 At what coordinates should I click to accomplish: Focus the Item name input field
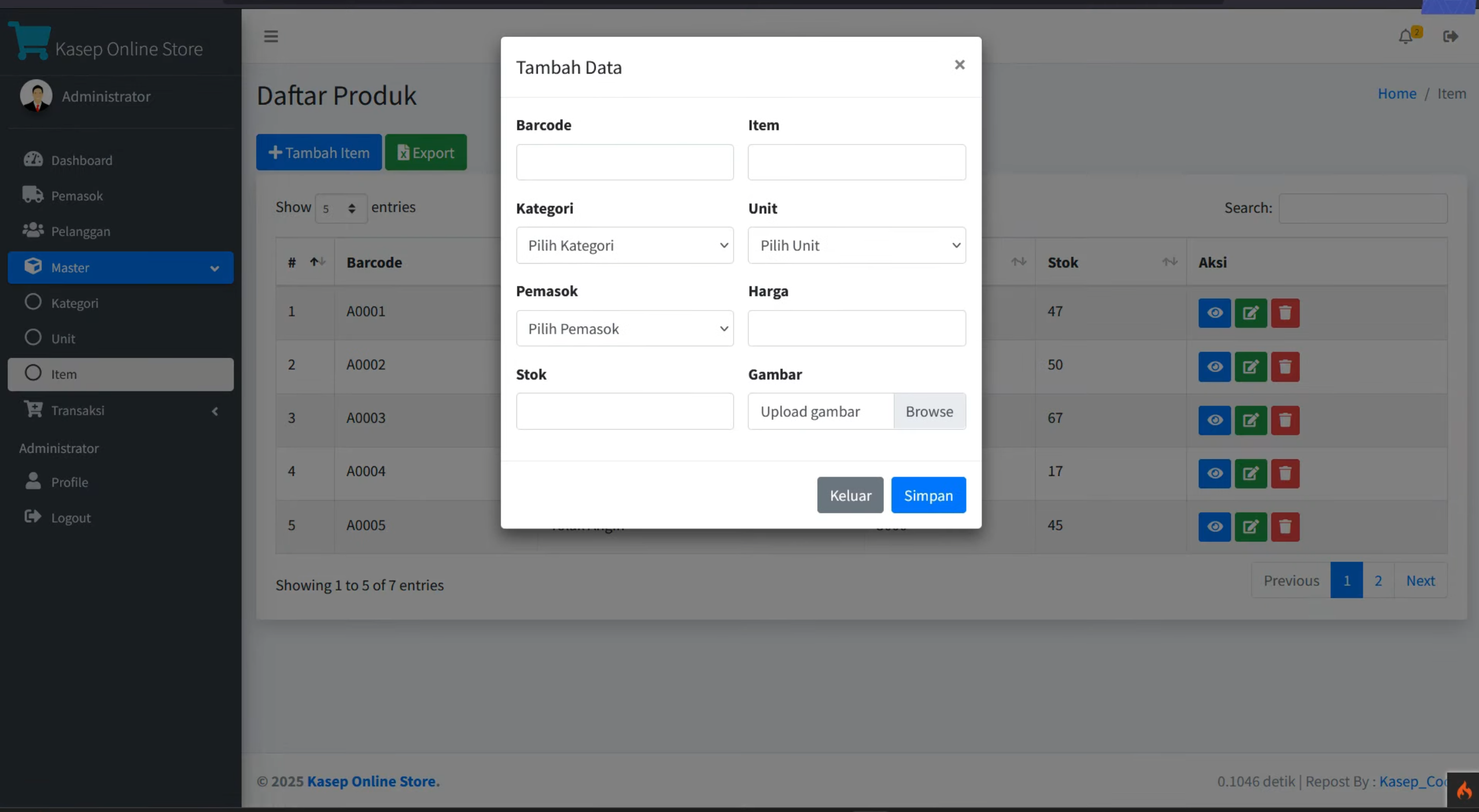tap(857, 162)
